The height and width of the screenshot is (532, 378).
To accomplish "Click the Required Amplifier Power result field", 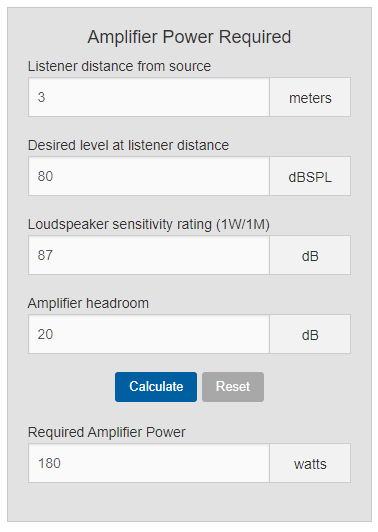I will [149, 463].
